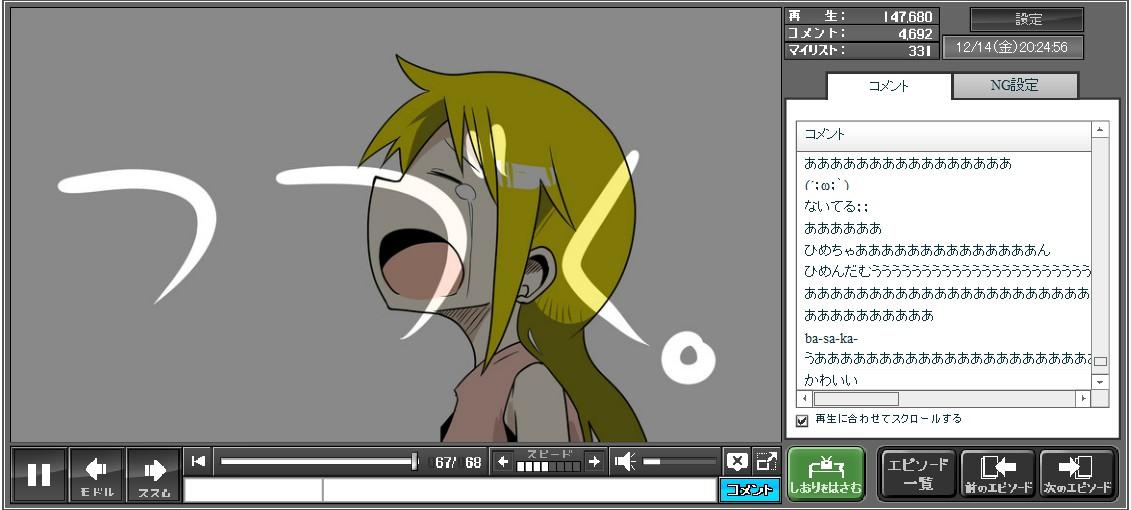
Task: Click the ススム forward arrow button
Action: 154,474
